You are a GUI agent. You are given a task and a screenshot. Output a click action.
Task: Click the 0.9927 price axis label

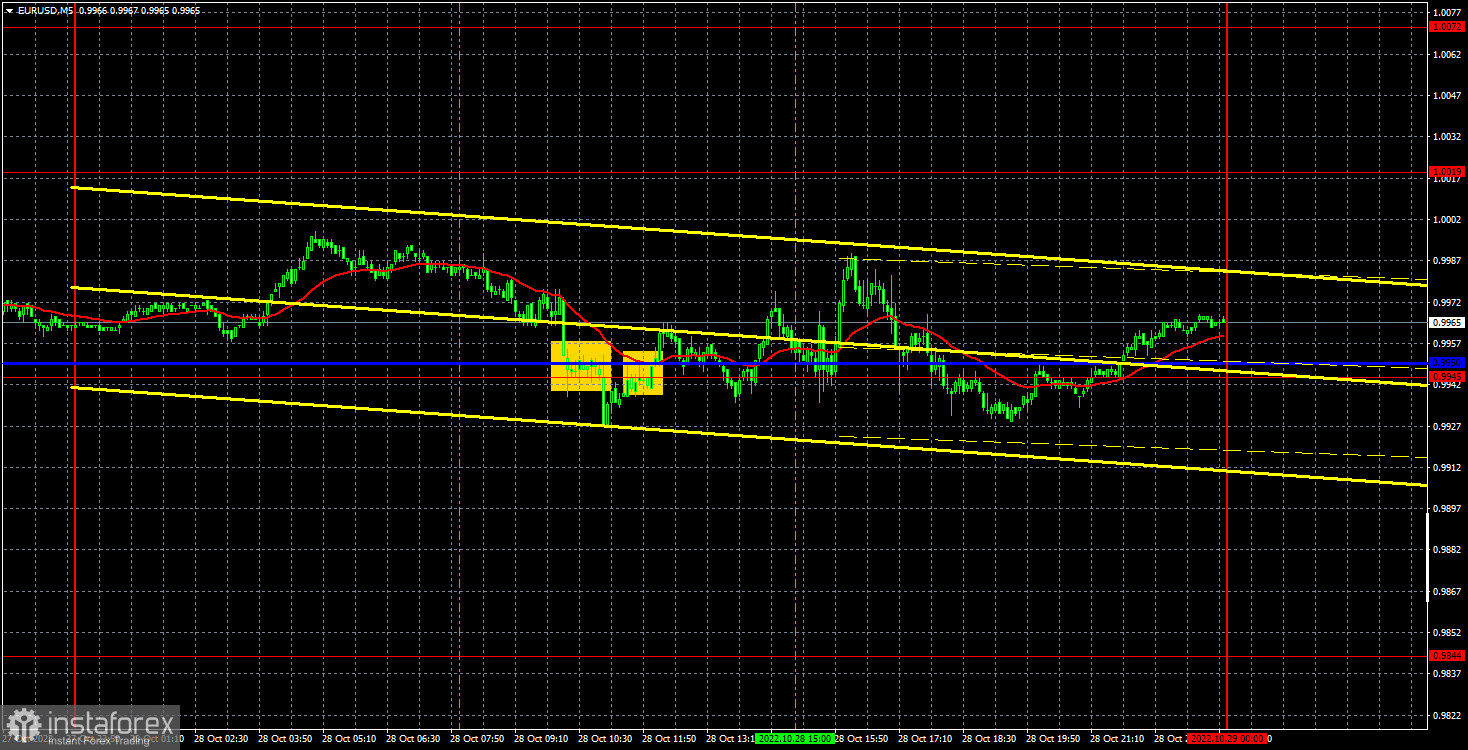coord(1447,426)
